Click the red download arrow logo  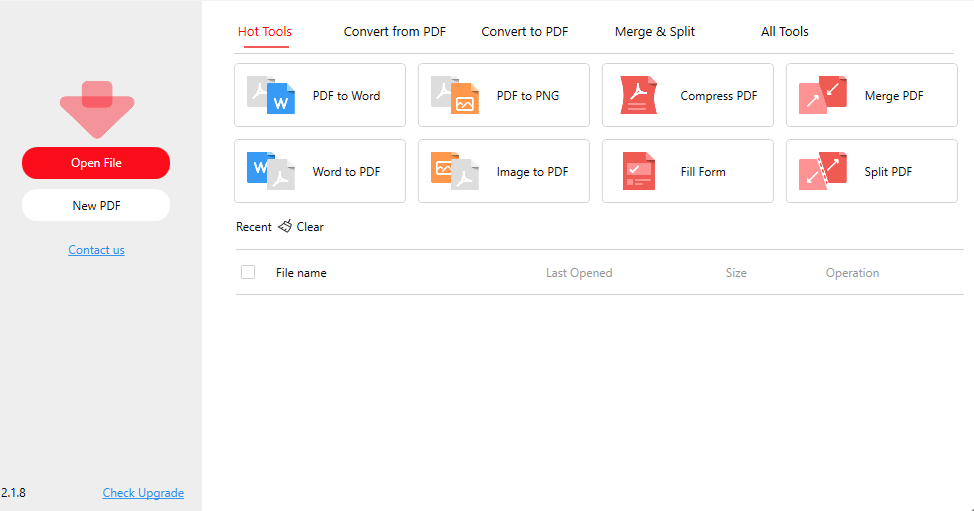pos(97,108)
